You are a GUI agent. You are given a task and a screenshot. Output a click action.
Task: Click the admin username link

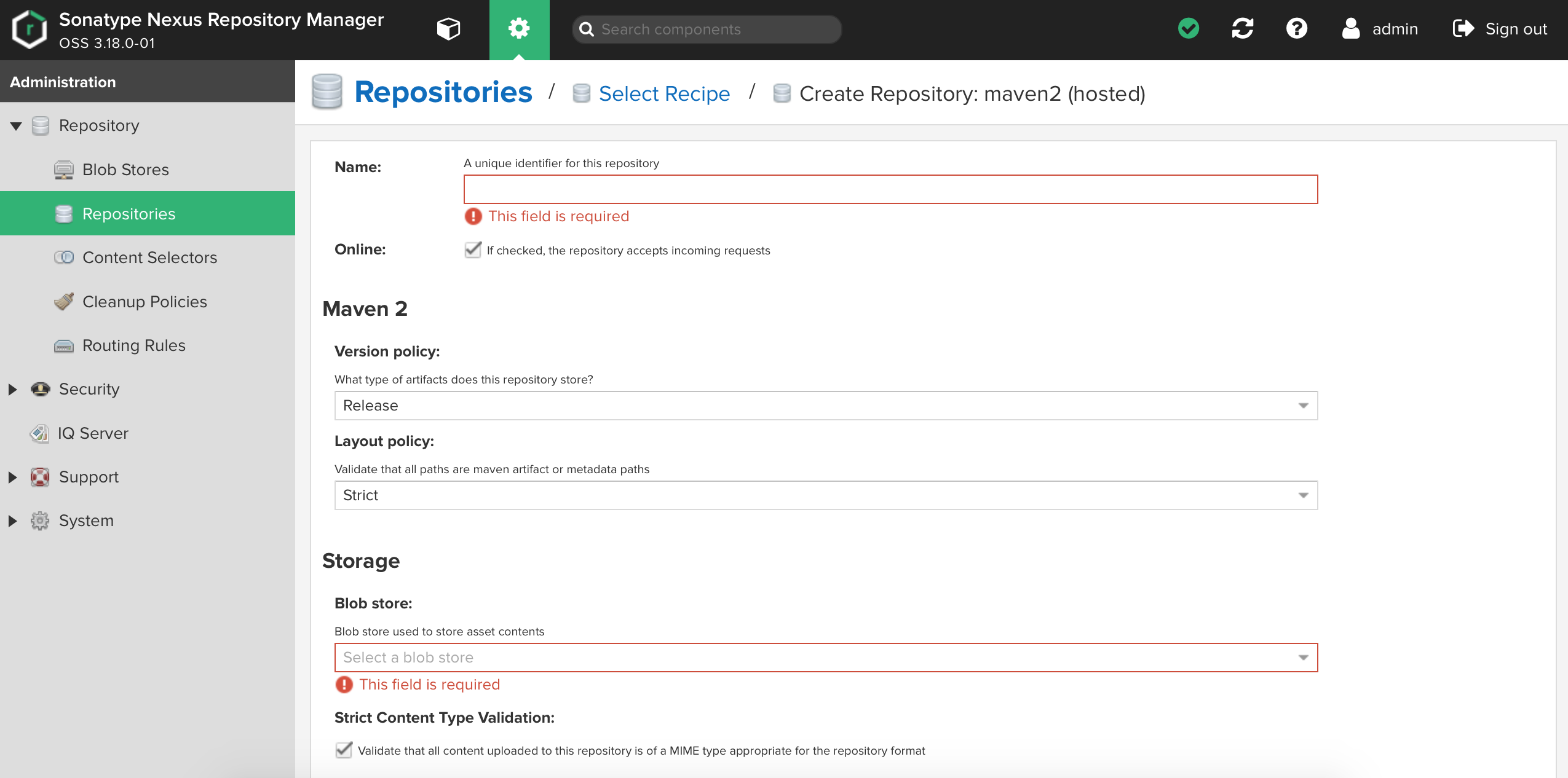1395,29
